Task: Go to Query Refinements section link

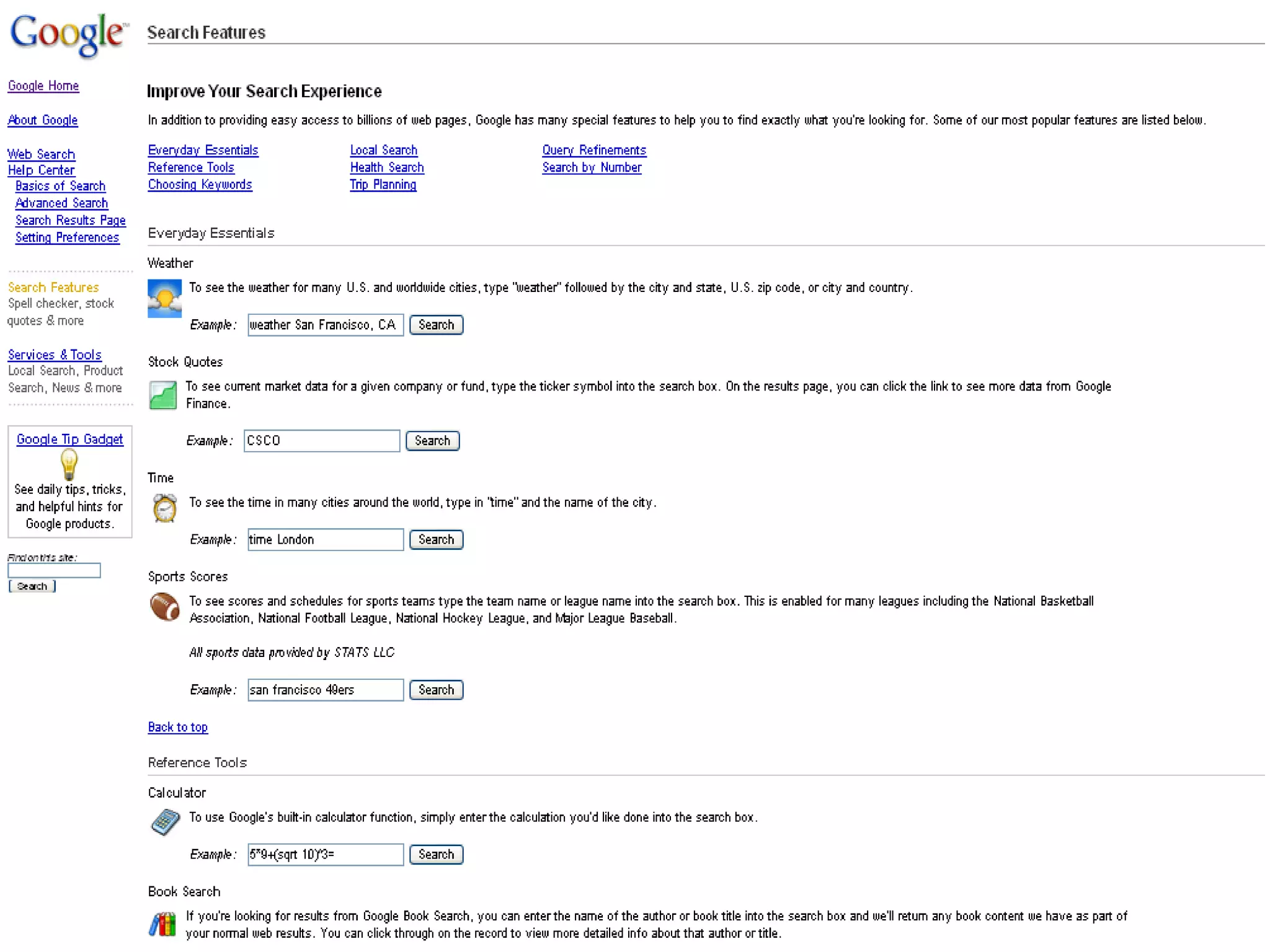Action: pos(593,150)
